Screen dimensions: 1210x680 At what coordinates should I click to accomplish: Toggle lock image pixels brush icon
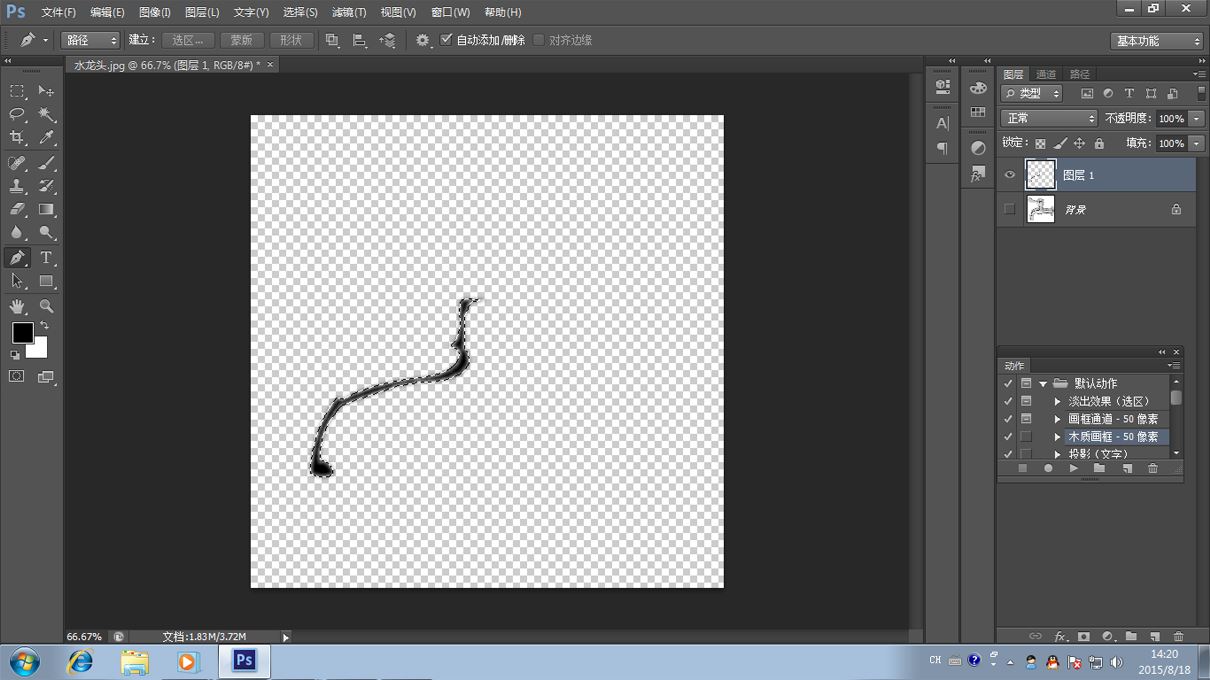coord(1061,144)
